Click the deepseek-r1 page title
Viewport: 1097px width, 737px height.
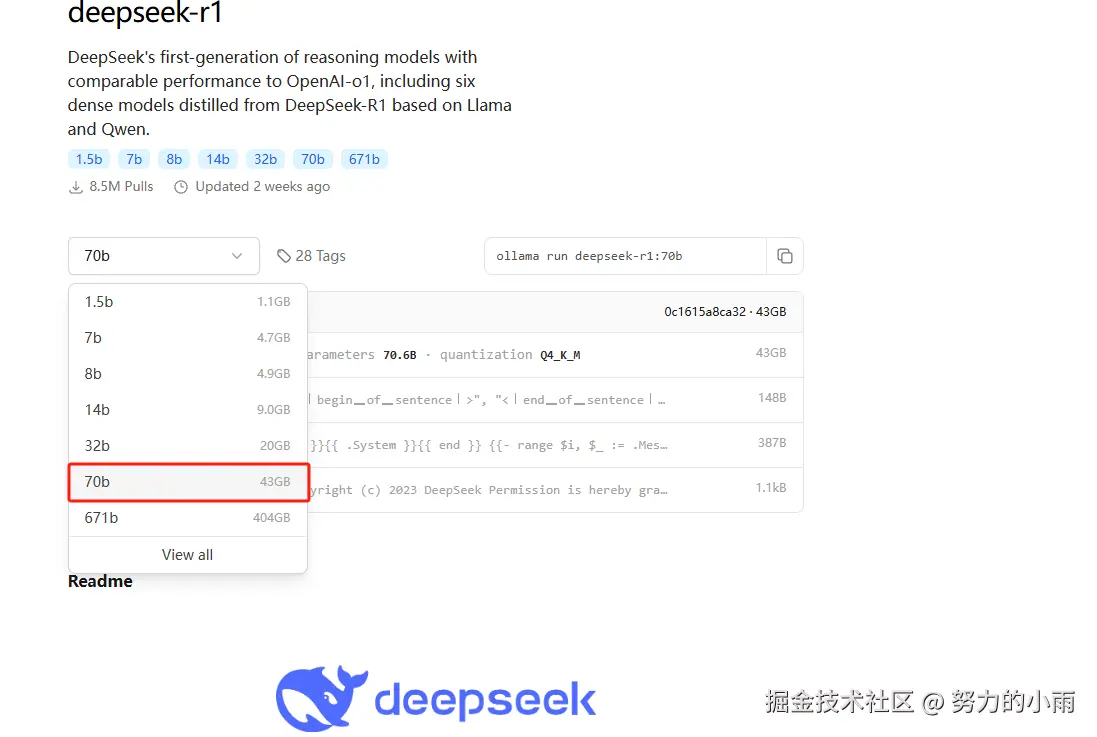coord(145,13)
